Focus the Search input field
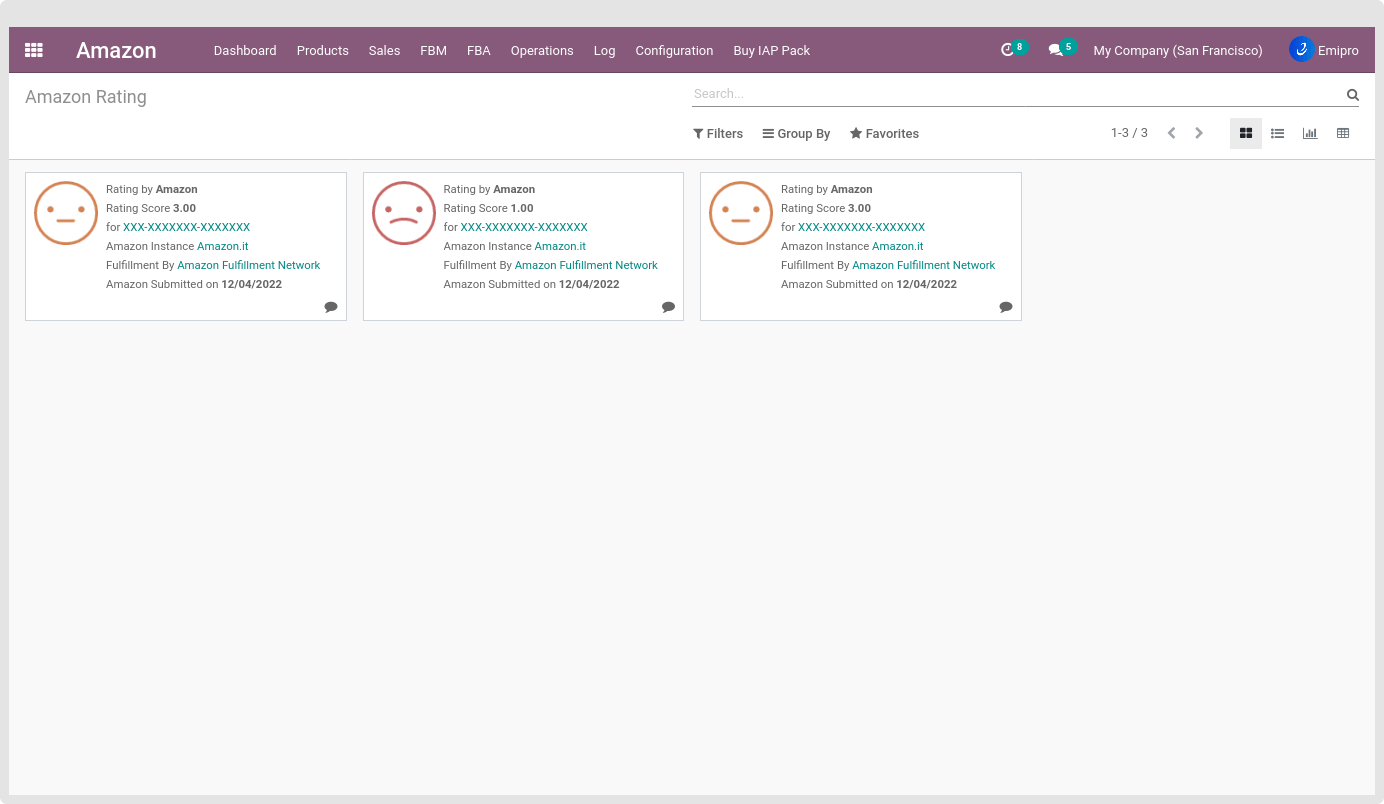Viewport: 1384px width, 804px height. (x=1015, y=94)
